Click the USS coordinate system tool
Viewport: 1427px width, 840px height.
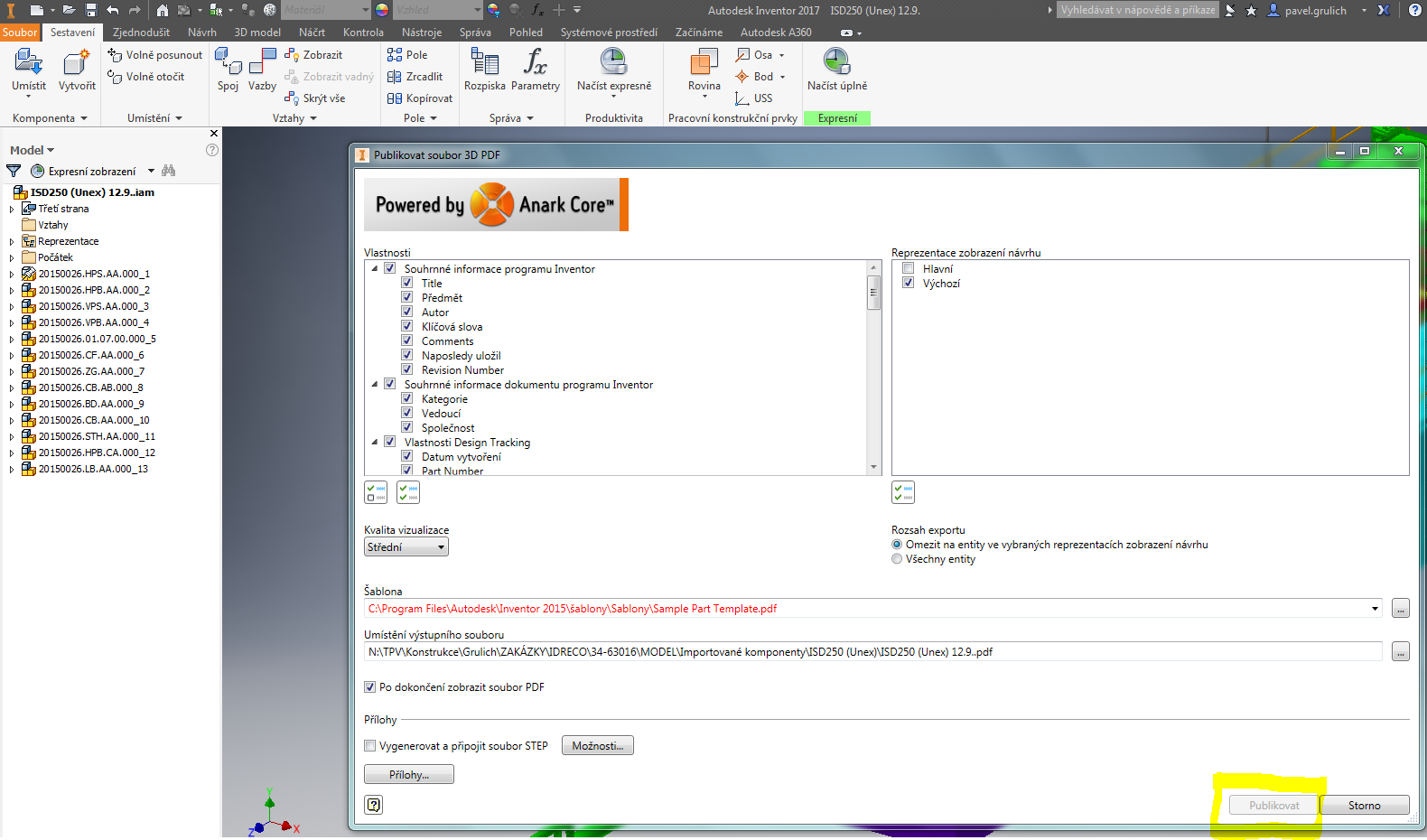754,98
